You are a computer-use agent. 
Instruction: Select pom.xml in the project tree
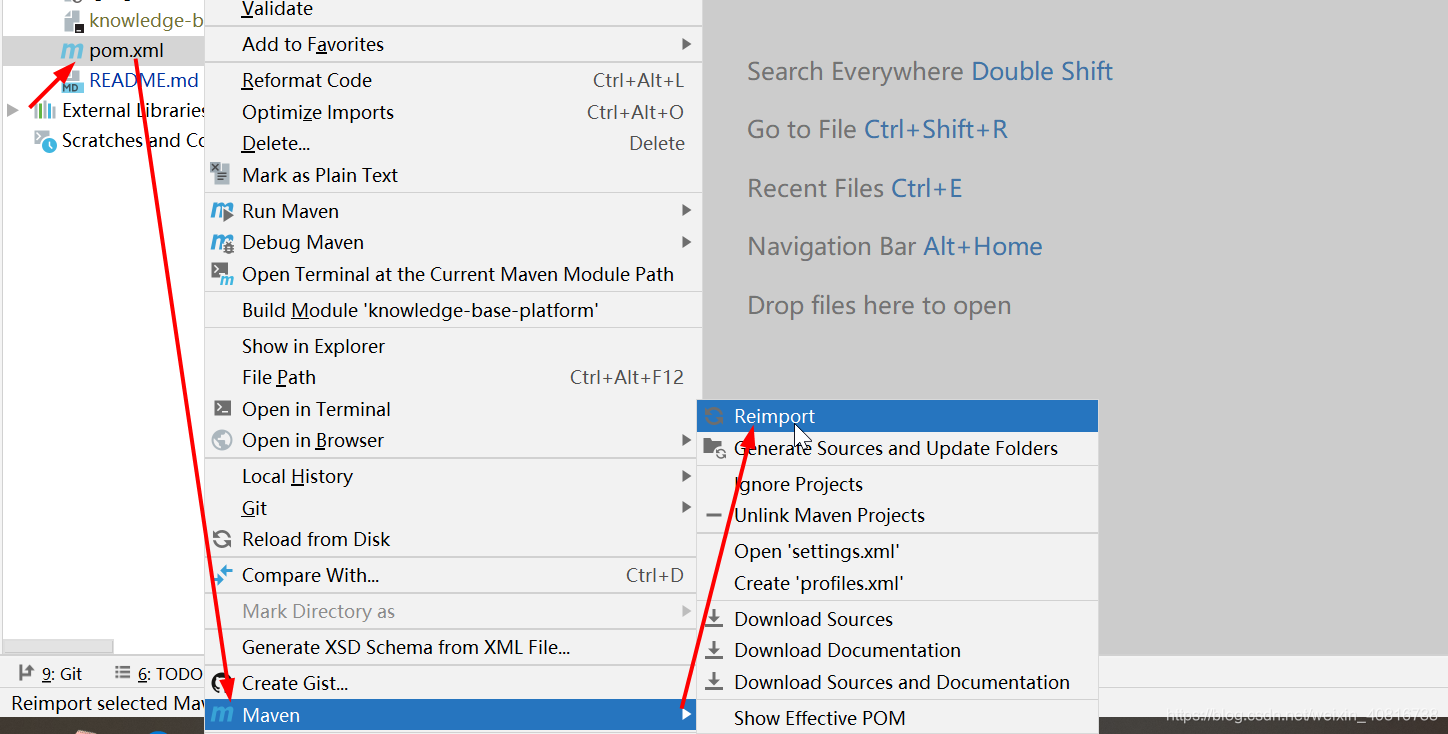104,51
